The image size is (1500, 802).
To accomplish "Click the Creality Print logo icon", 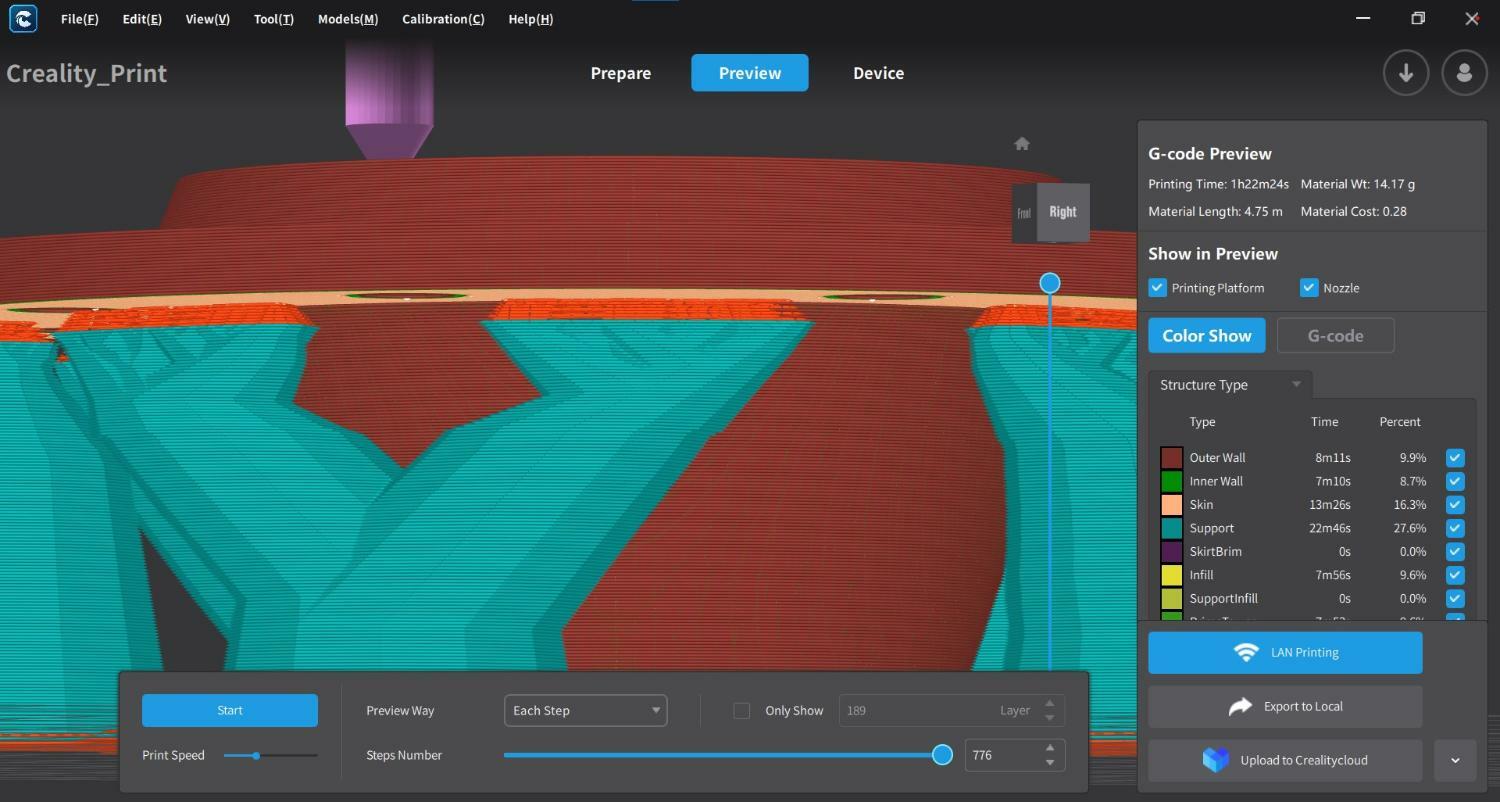I will click(x=23, y=18).
